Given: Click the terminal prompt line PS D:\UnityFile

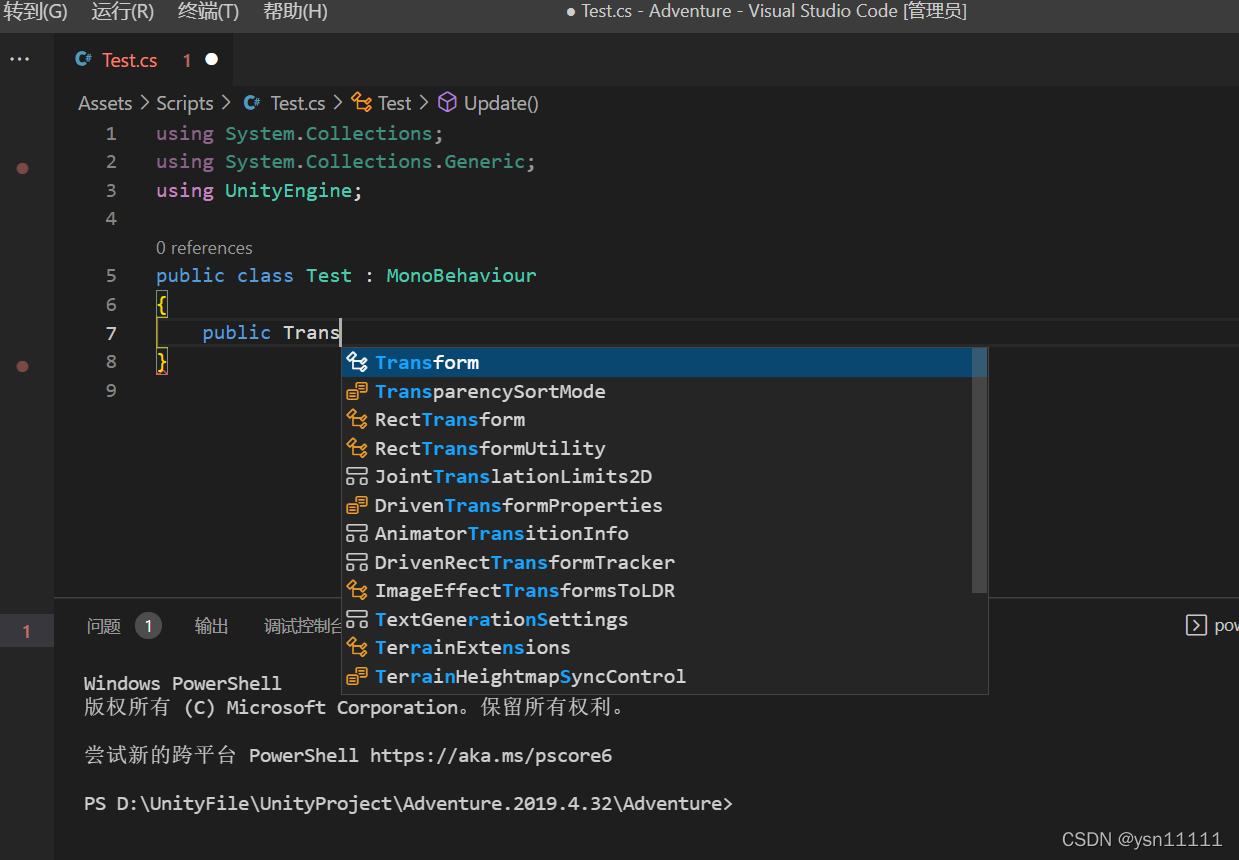Looking at the screenshot, I should click(408, 803).
